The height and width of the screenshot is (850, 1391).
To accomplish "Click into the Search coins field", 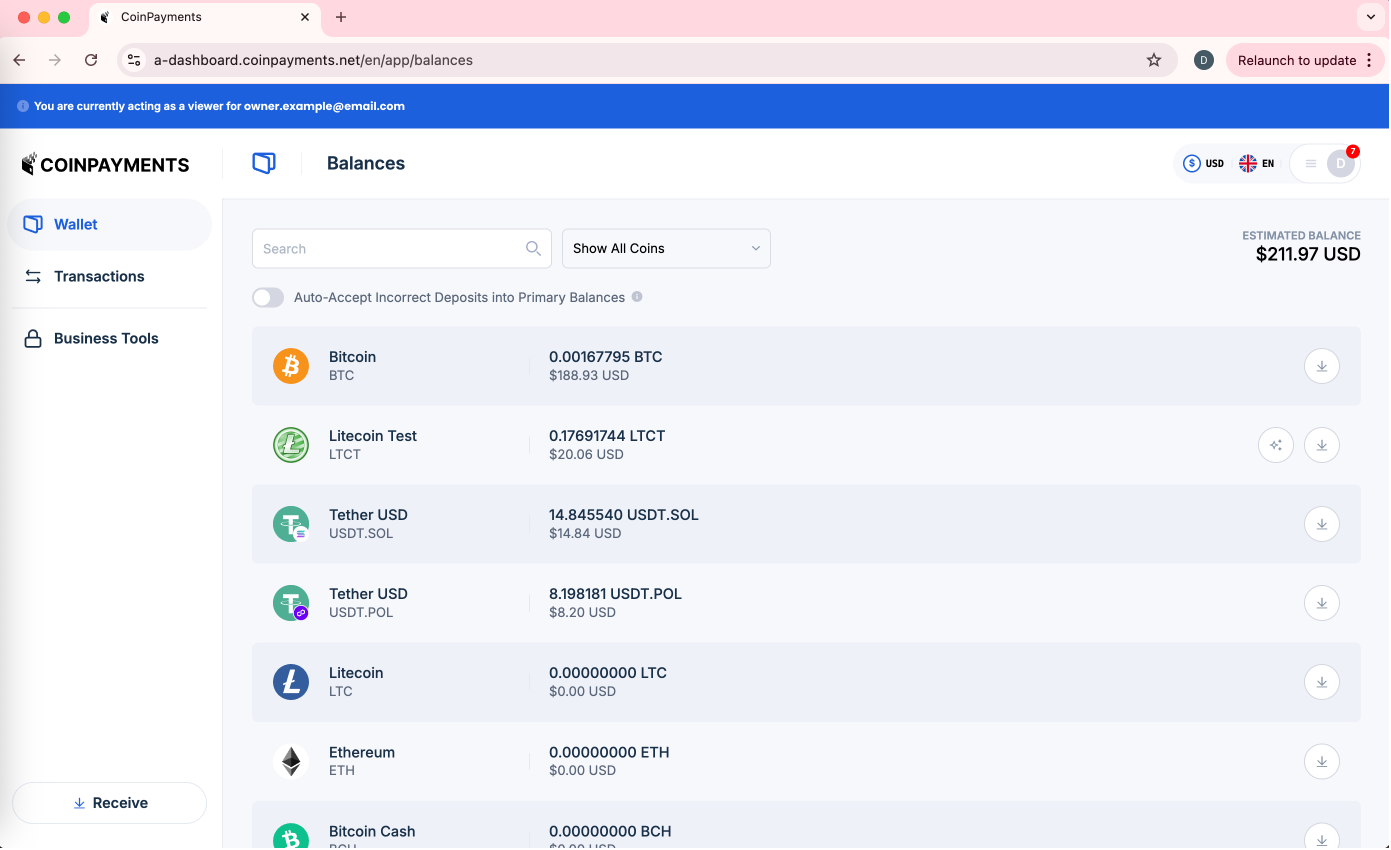I will point(390,249).
